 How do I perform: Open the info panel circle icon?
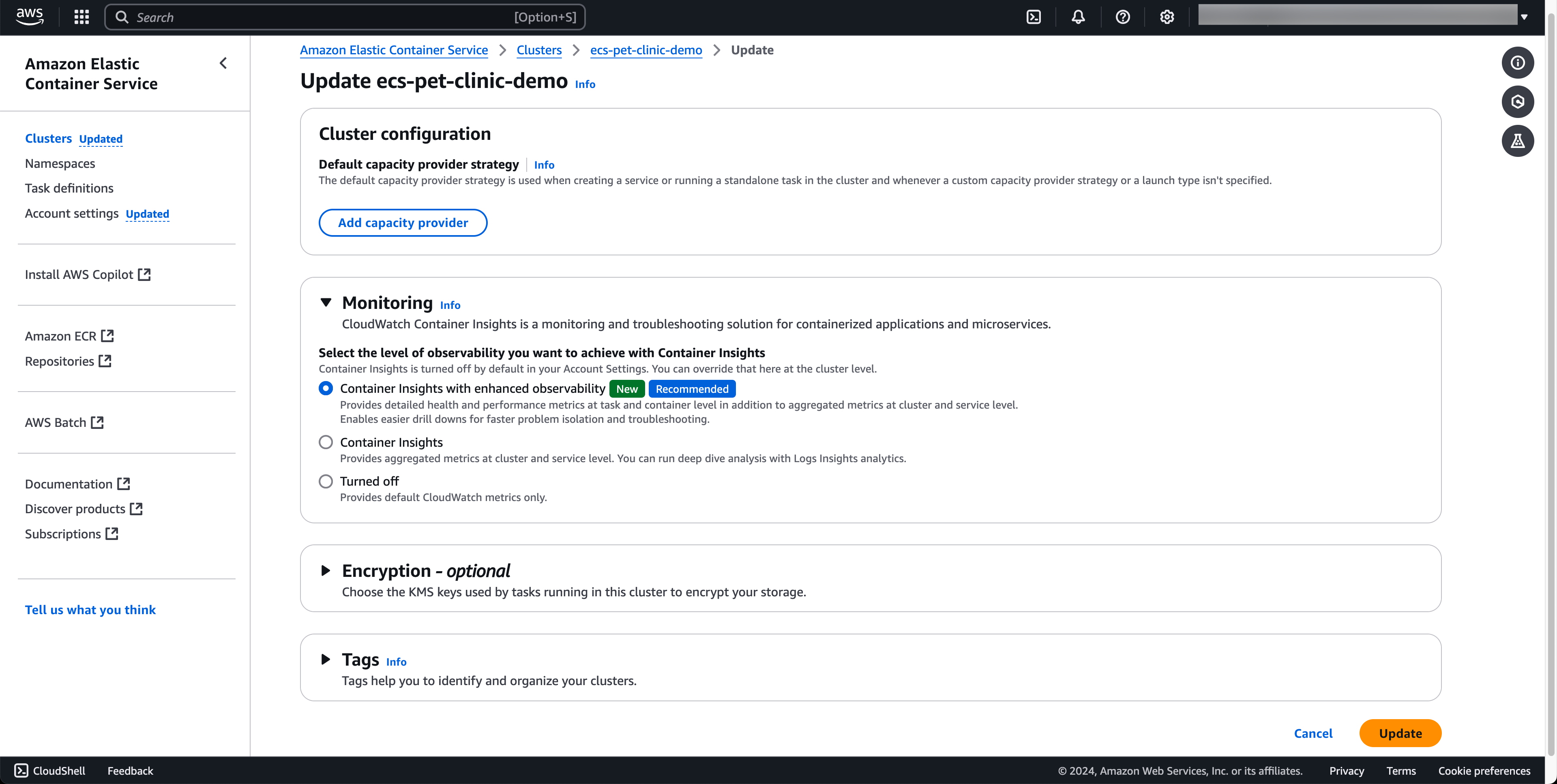[1517, 63]
